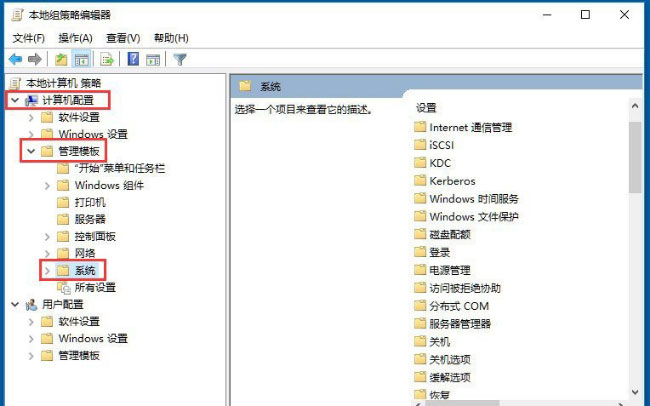Click the settings list scroll-up arrow

(635, 106)
